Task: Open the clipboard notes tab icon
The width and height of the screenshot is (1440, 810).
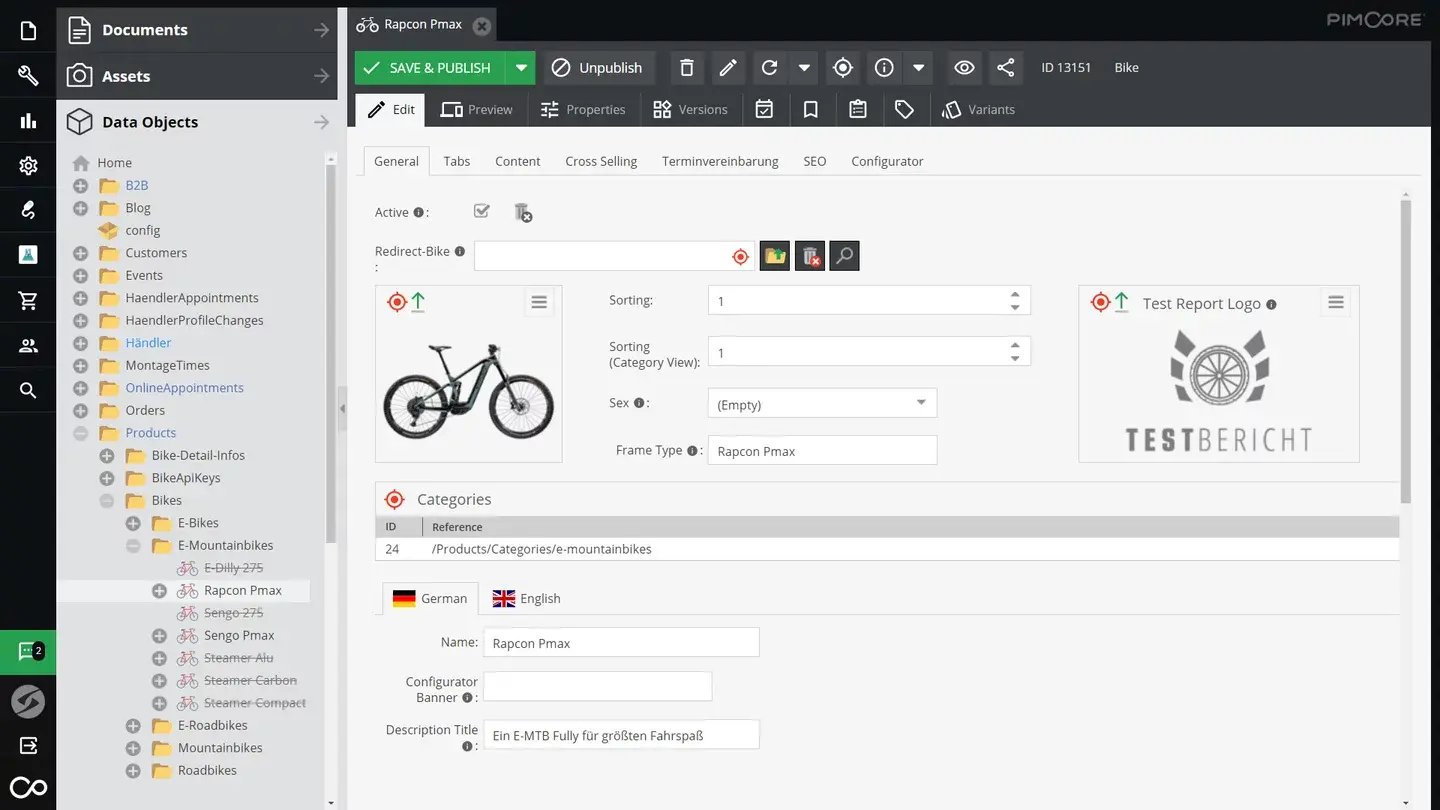Action: click(x=858, y=110)
